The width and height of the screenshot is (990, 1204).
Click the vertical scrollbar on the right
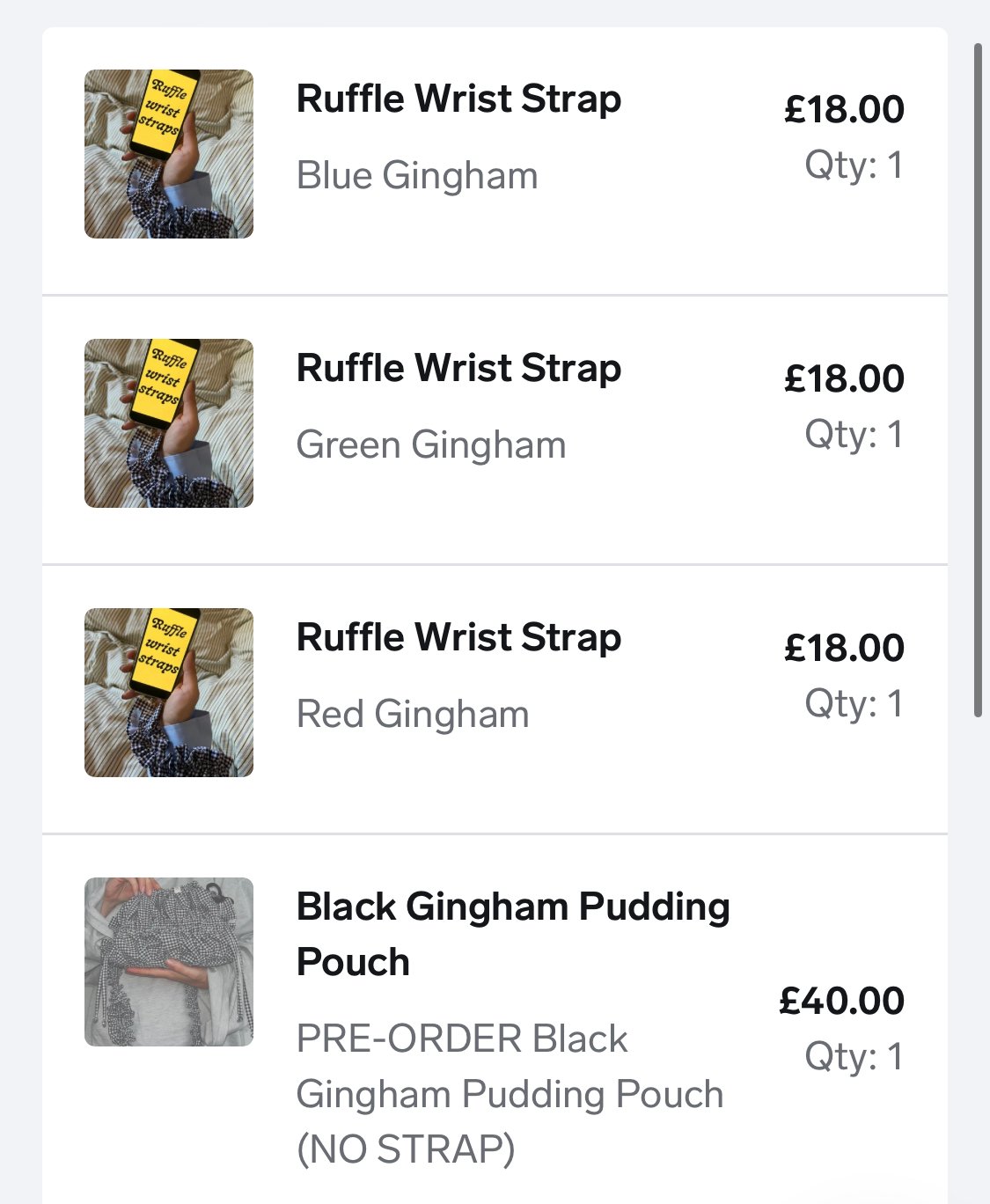pyautogui.click(x=978, y=378)
